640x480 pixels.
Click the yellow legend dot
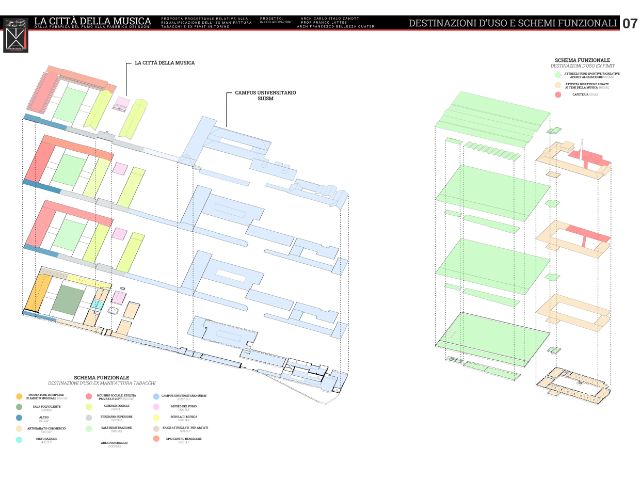pyautogui.click(x=156, y=418)
